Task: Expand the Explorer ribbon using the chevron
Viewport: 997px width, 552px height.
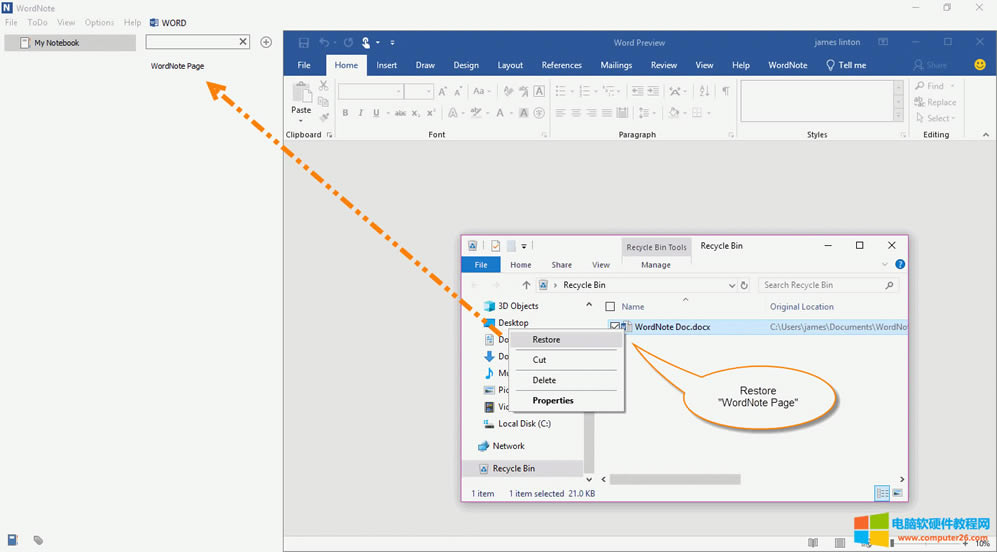Action: tap(885, 265)
